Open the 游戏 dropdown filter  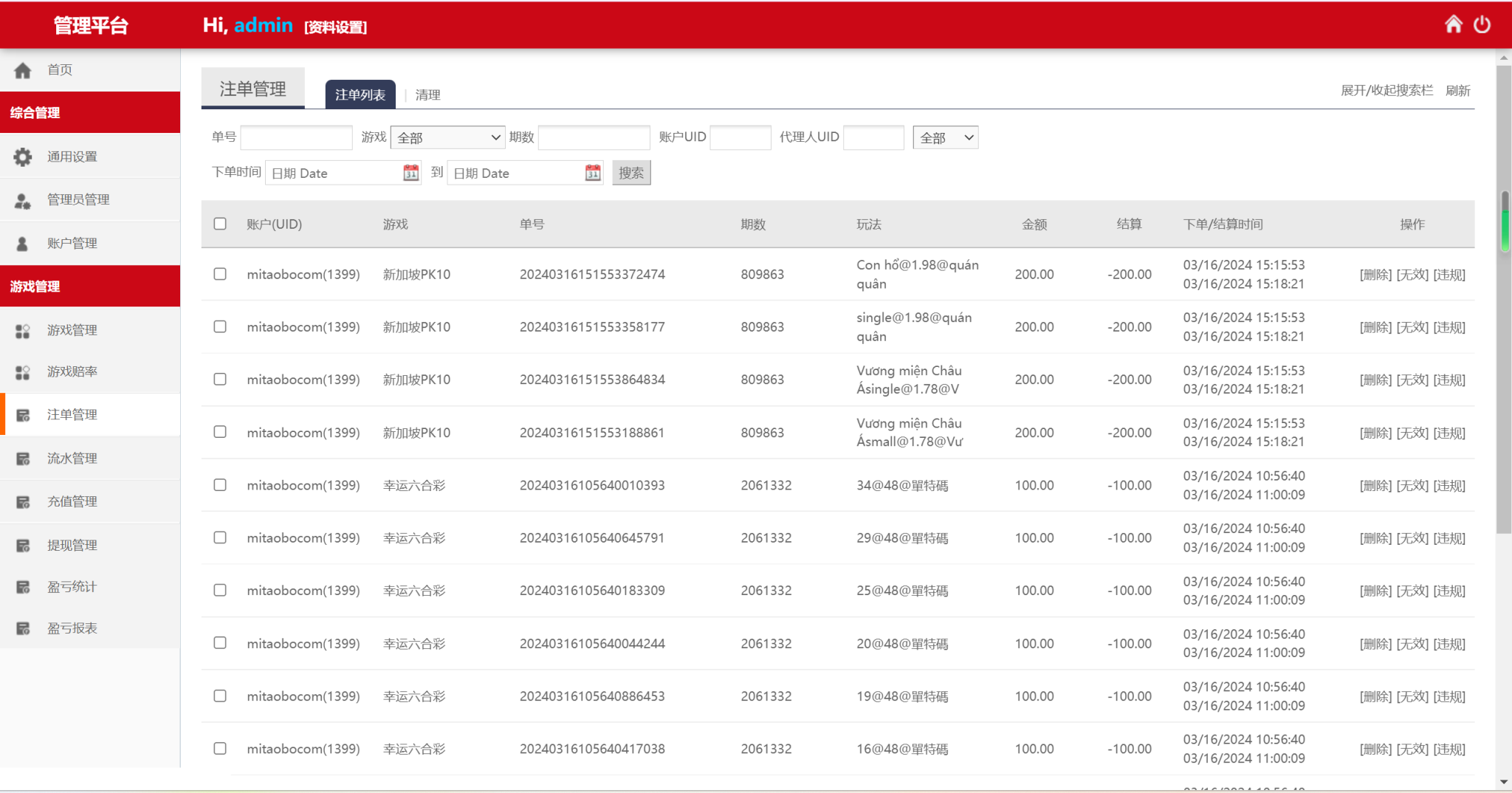447,137
